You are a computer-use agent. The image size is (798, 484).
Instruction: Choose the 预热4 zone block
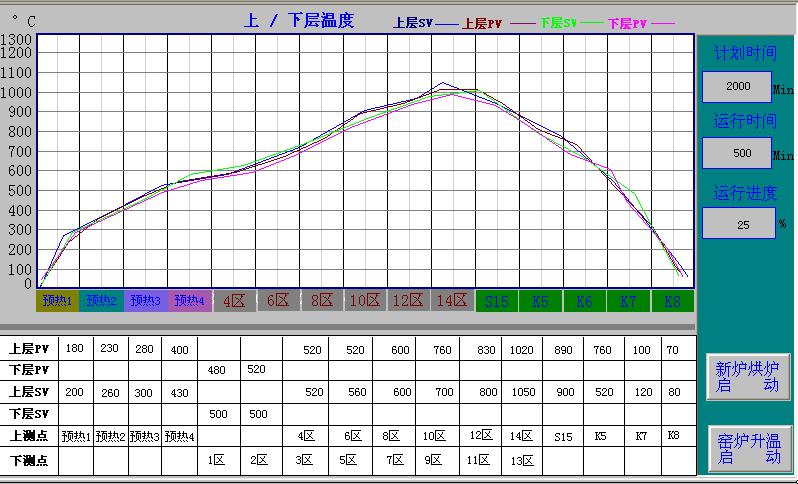pos(189,300)
